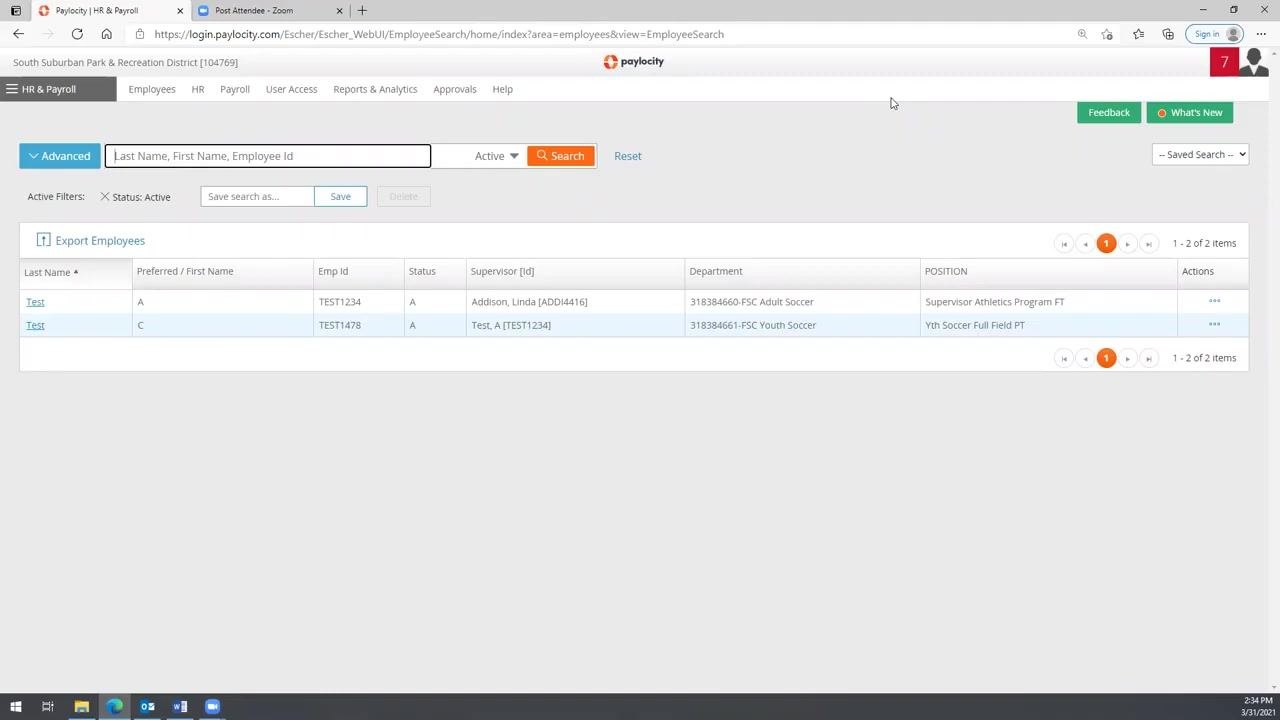Open the Payroll menu
1280x720 pixels.
[235, 89]
